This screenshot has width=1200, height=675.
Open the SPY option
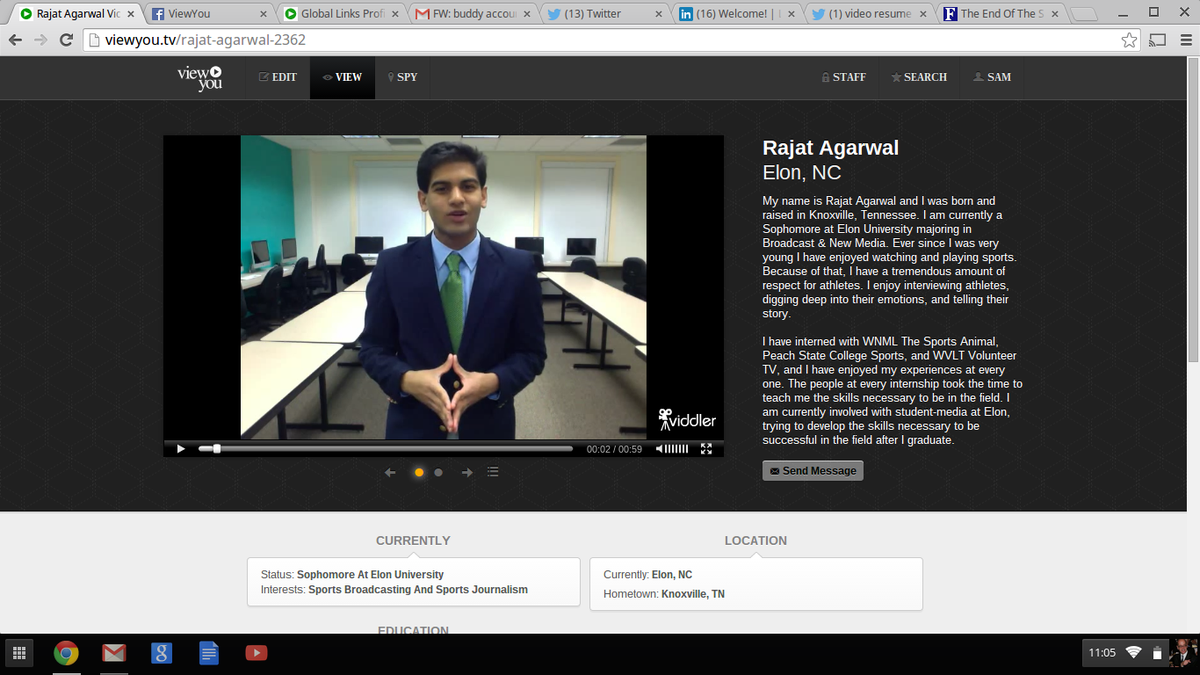pyautogui.click(x=402, y=77)
